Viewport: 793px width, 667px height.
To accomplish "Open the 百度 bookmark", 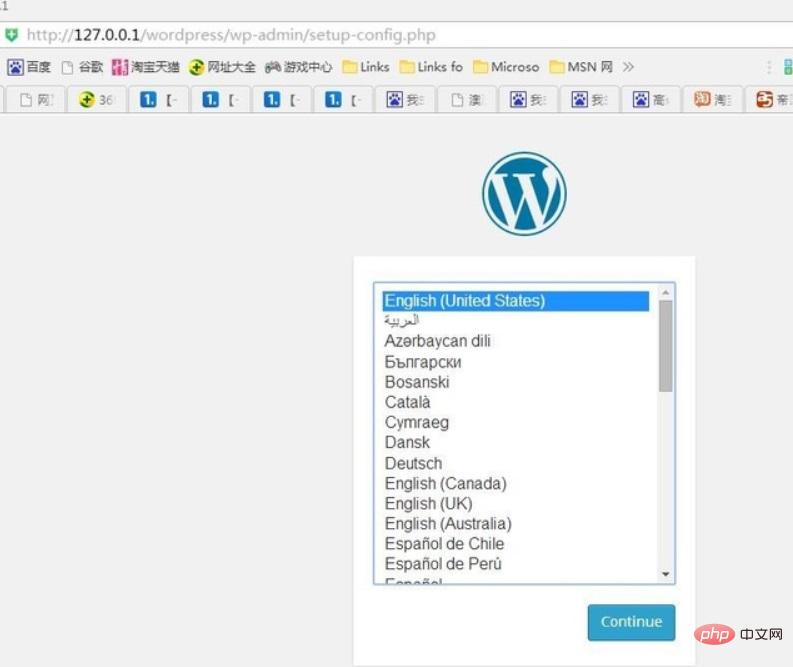I will pyautogui.click(x=29, y=67).
